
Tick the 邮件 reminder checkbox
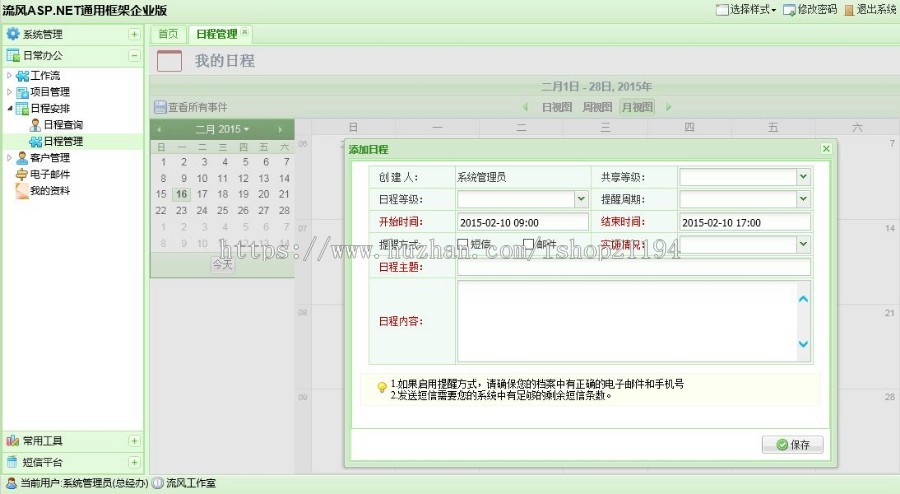529,244
